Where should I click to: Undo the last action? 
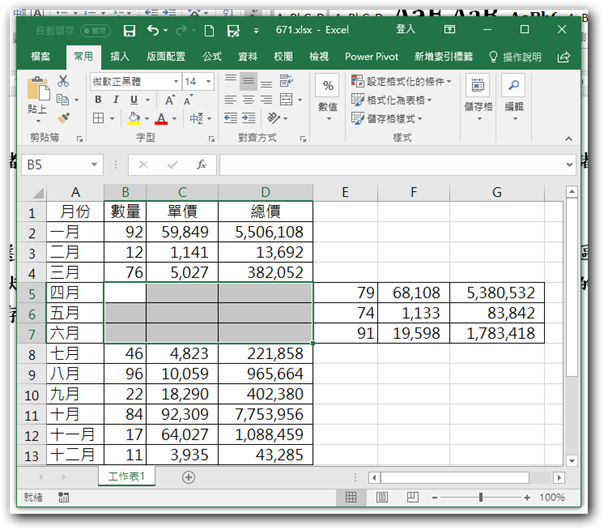[x=153, y=30]
